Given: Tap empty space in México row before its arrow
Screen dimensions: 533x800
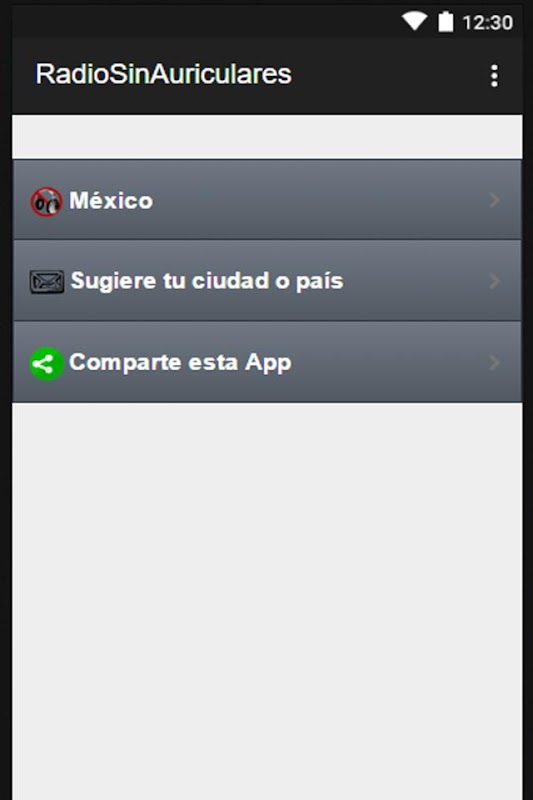Looking at the screenshot, I should 319,200.
